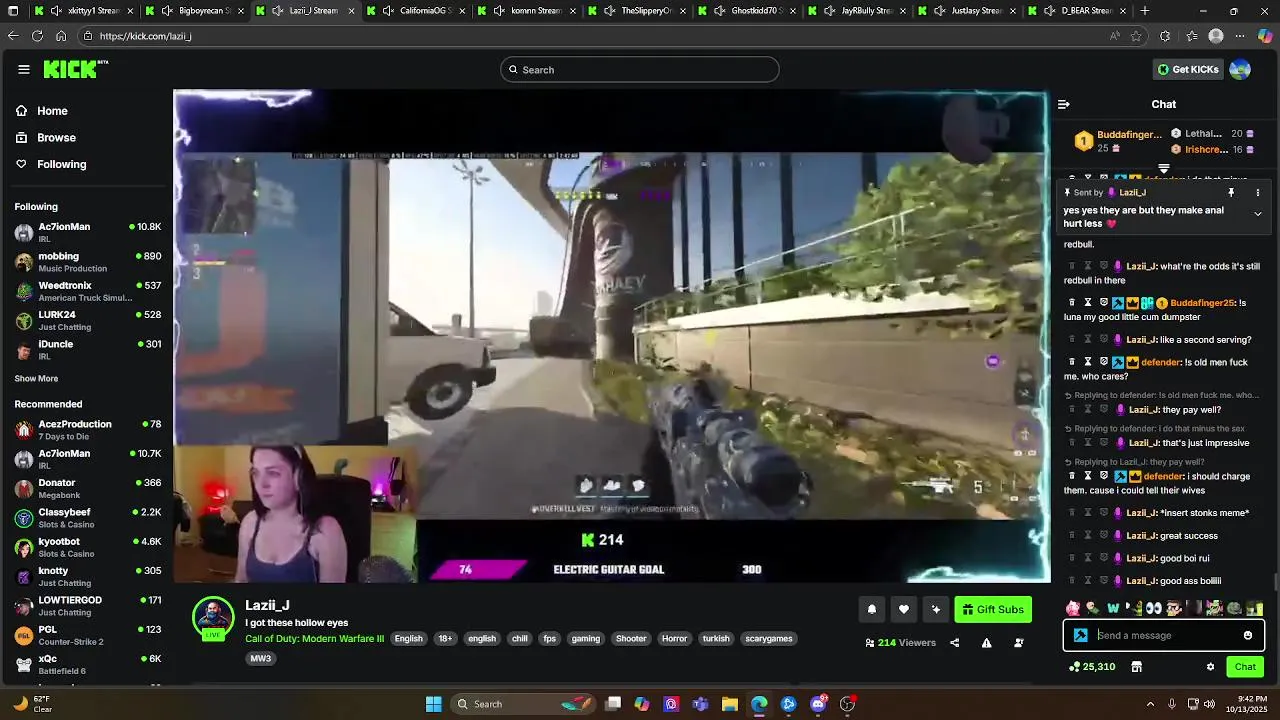1280x720 pixels.
Task: Click the eyes emote in quick emotes
Action: (x=1153, y=608)
